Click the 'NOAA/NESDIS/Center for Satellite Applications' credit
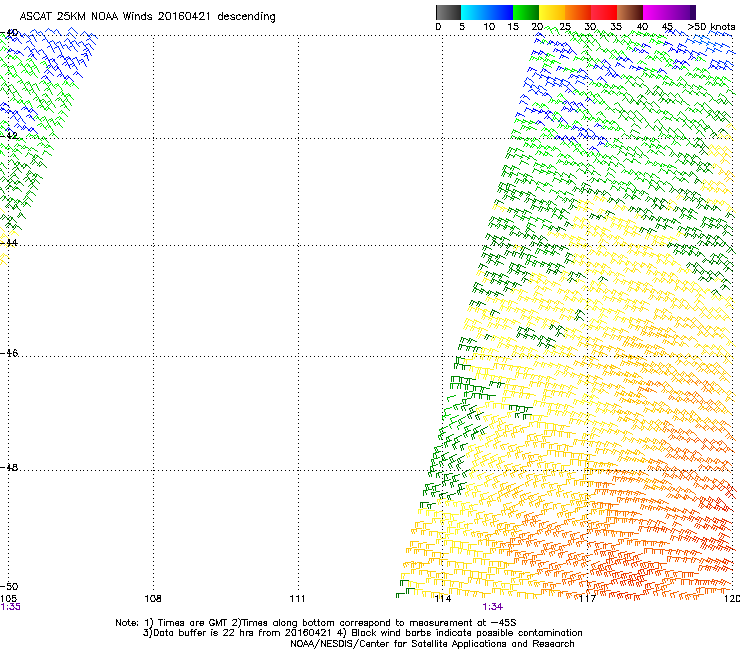Image resolution: width=740 pixels, height=650 pixels. coord(432,644)
